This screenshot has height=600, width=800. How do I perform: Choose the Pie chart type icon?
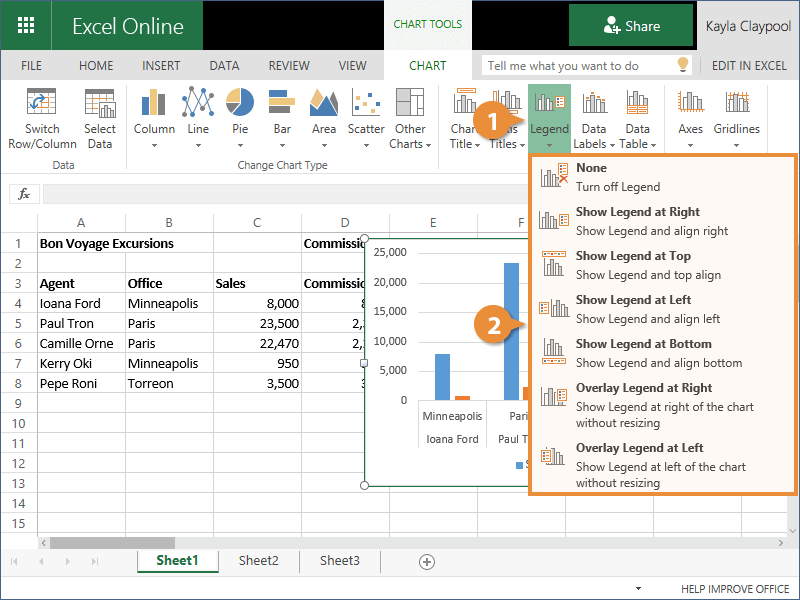[240, 103]
